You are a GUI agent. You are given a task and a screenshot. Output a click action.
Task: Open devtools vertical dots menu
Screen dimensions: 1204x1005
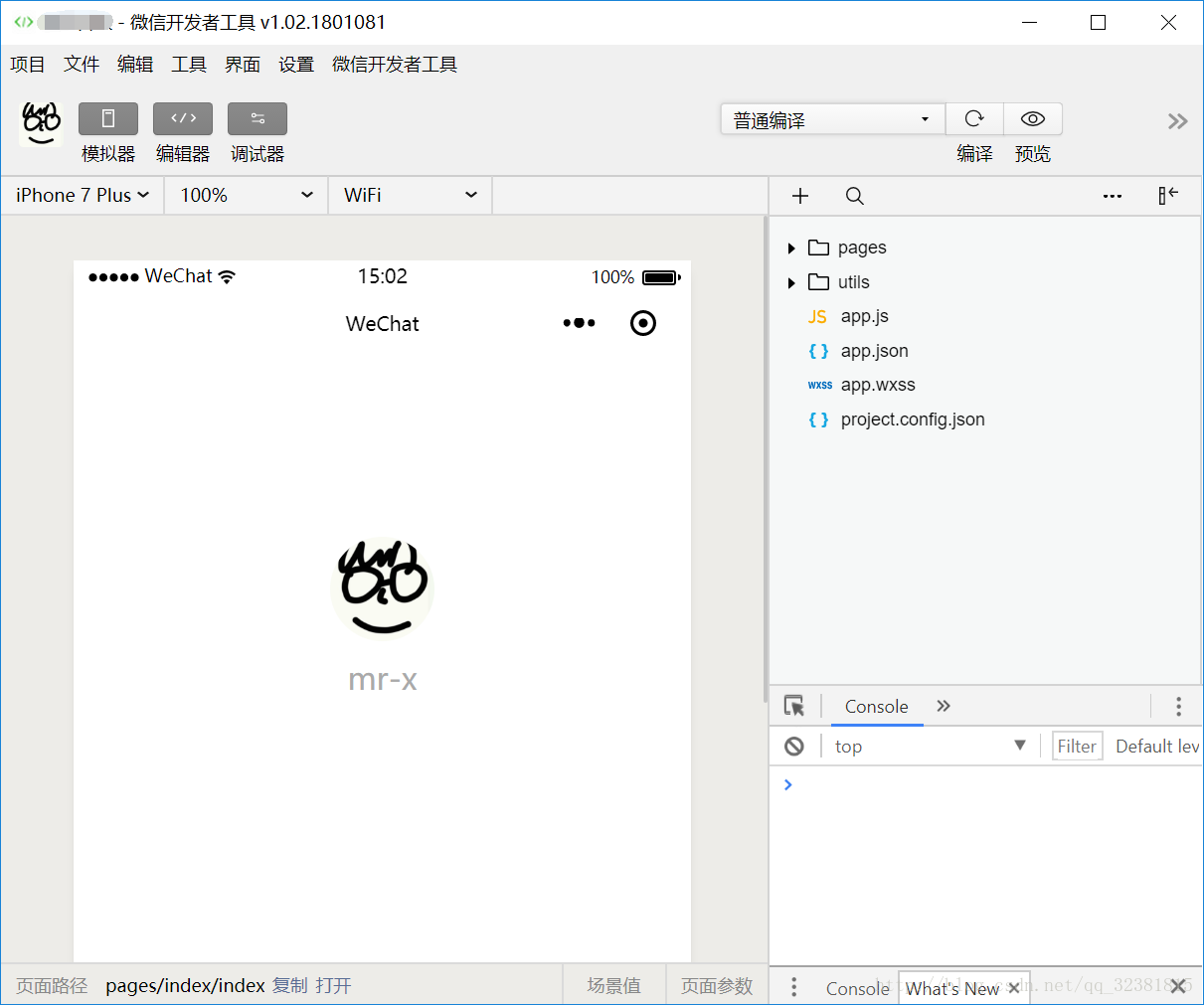(x=1179, y=707)
